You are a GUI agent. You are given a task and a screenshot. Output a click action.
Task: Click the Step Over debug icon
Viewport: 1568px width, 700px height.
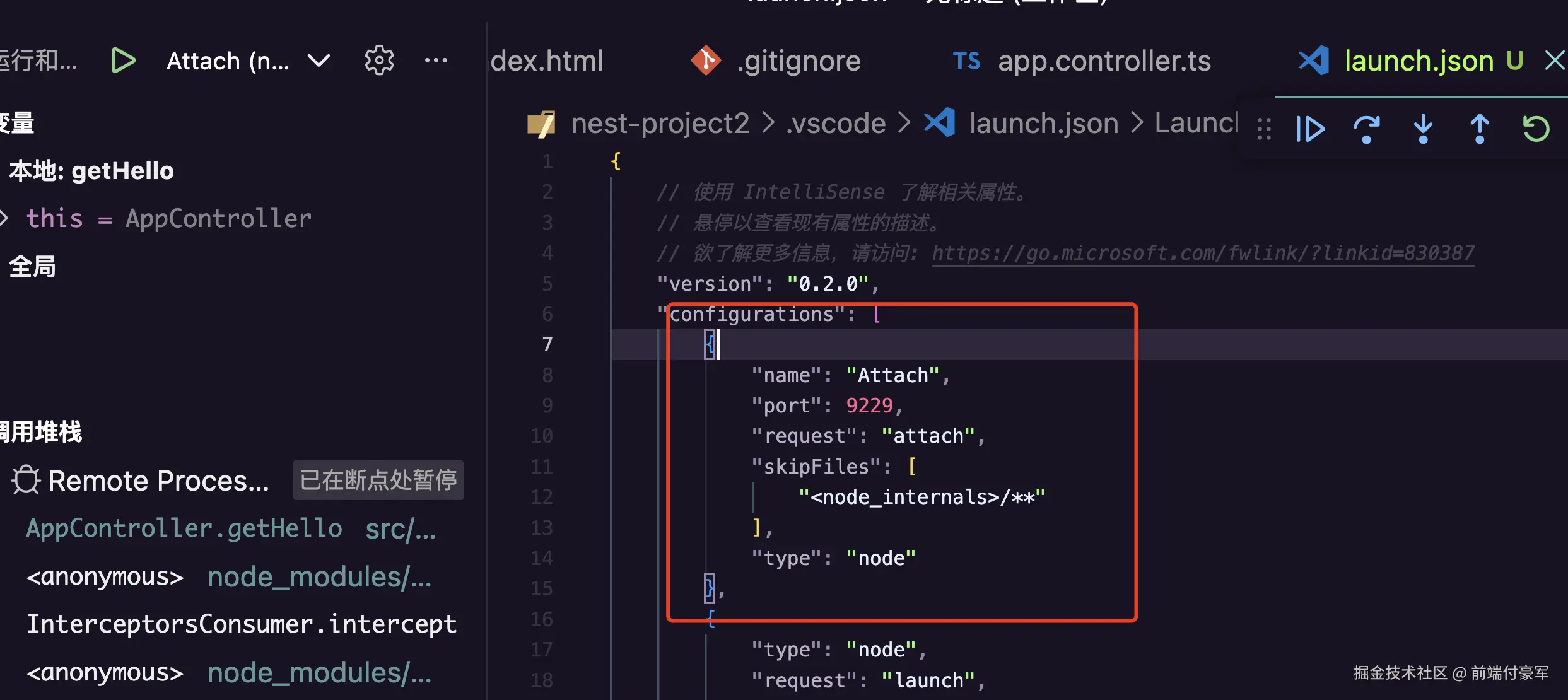click(1366, 129)
